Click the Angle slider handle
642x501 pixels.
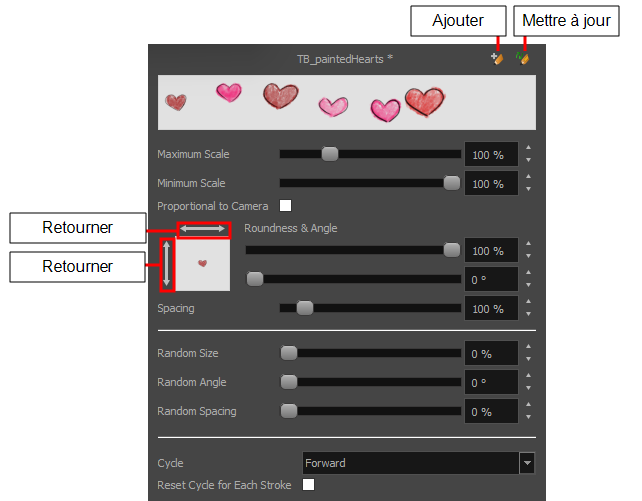click(x=255, y=279)
